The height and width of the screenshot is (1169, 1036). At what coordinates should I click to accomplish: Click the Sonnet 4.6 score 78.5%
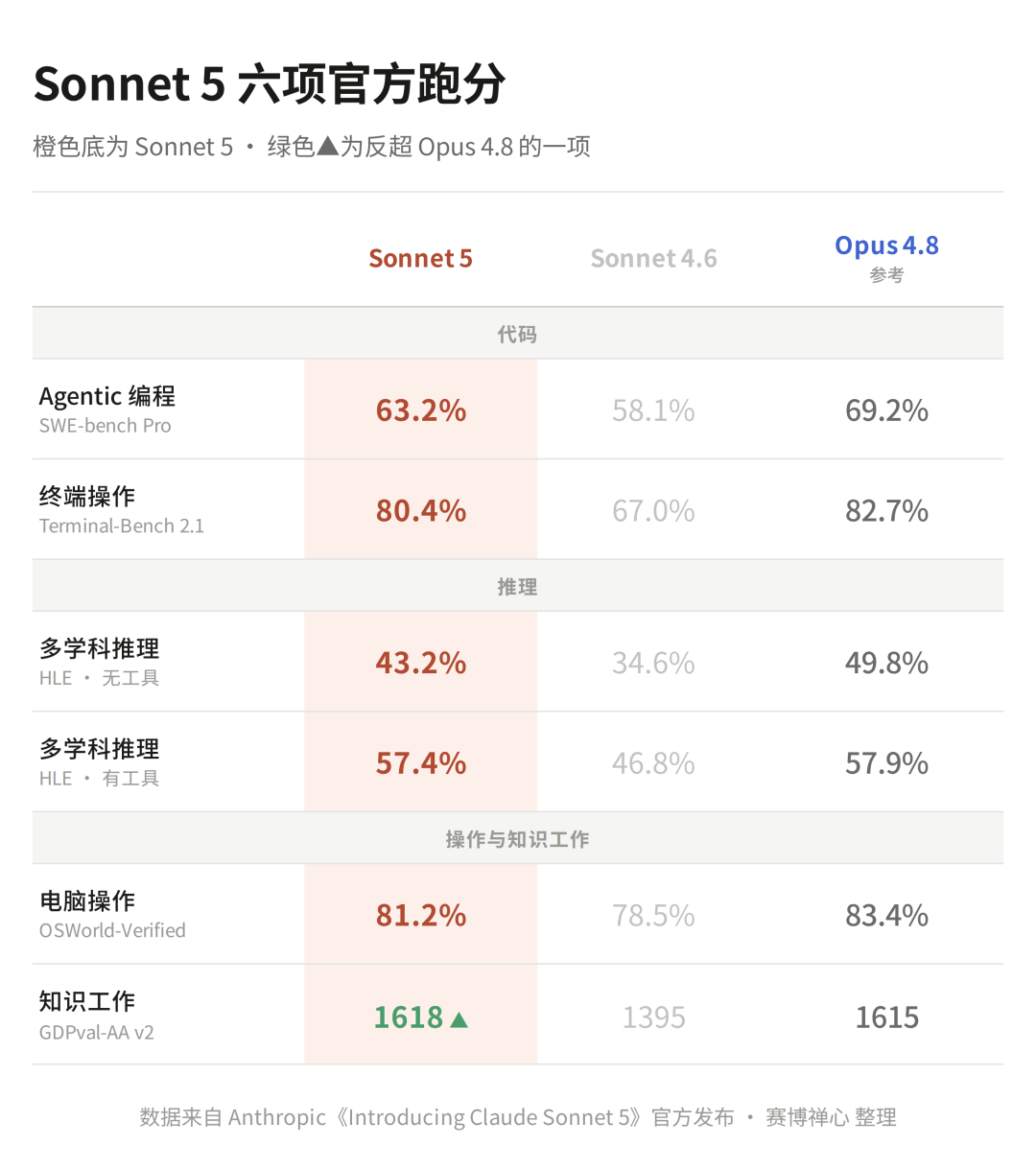(x=653, y=916)
